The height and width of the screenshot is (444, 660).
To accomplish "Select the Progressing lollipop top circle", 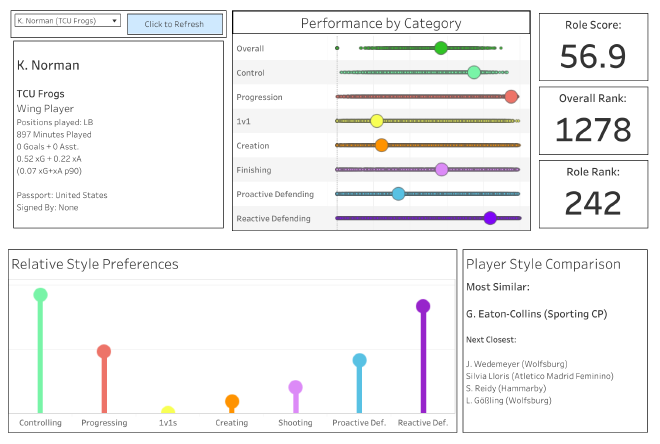I will click(104, 351).
